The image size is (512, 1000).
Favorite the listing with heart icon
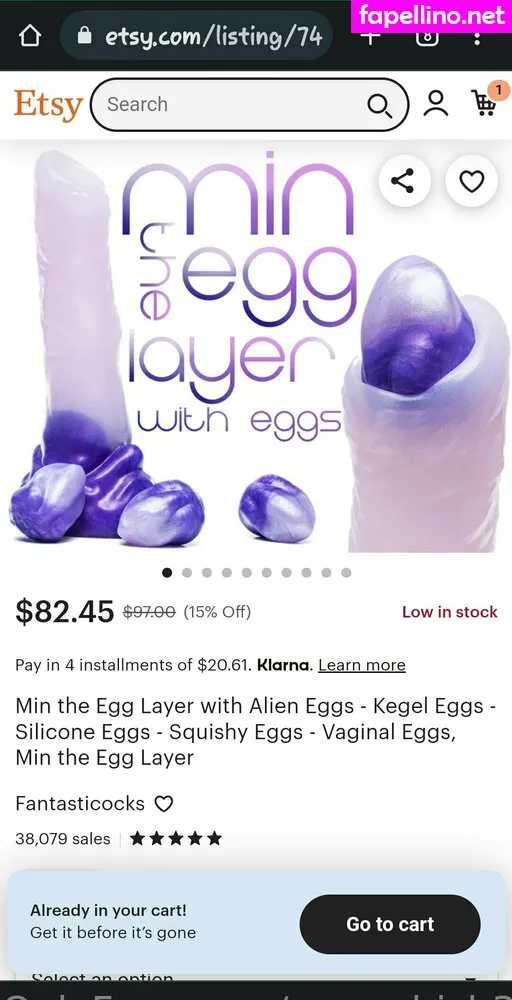tap(471, 181)
